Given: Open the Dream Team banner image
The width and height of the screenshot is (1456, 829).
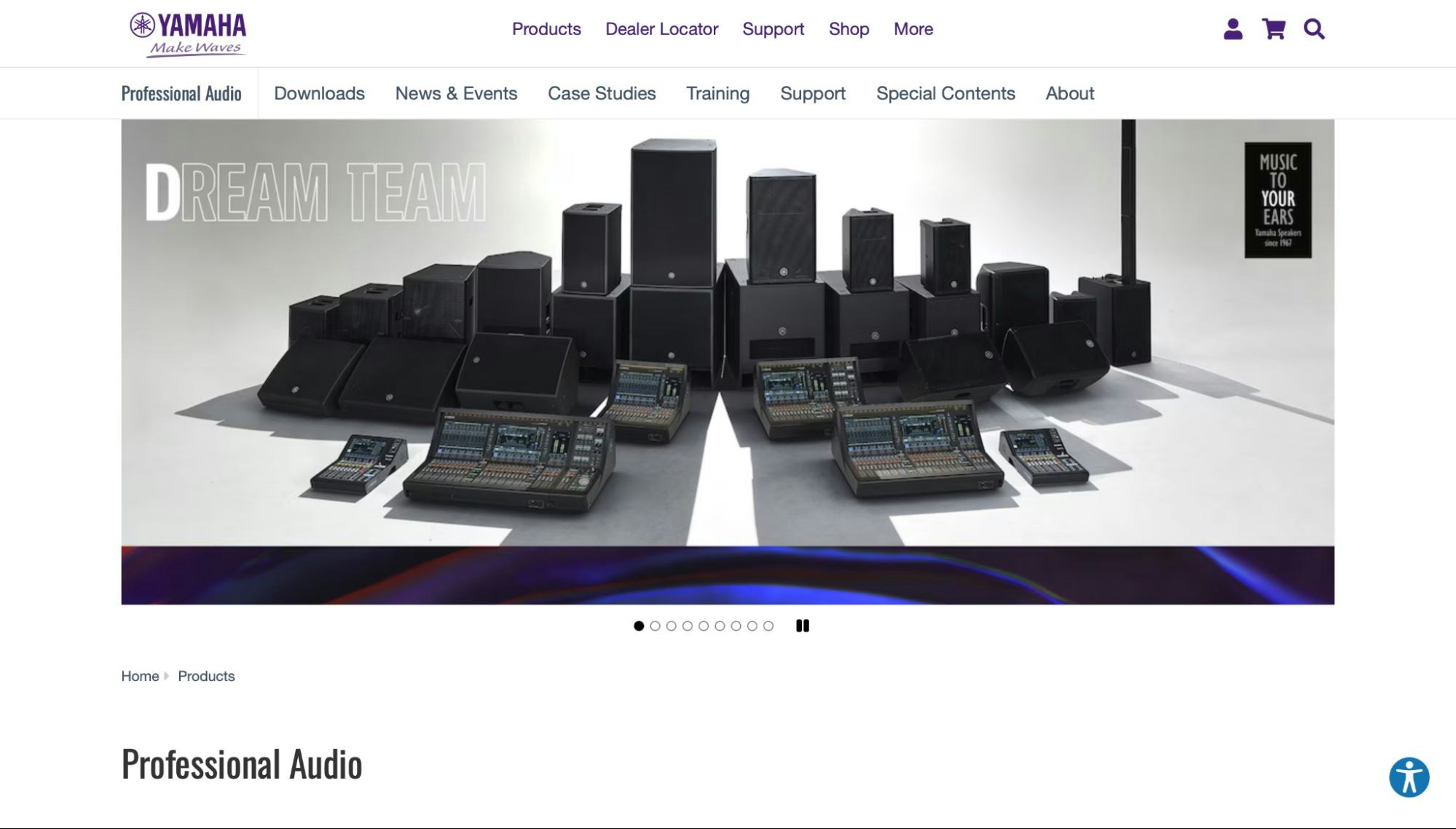Looking at the screenshot, I should (727, 361).
